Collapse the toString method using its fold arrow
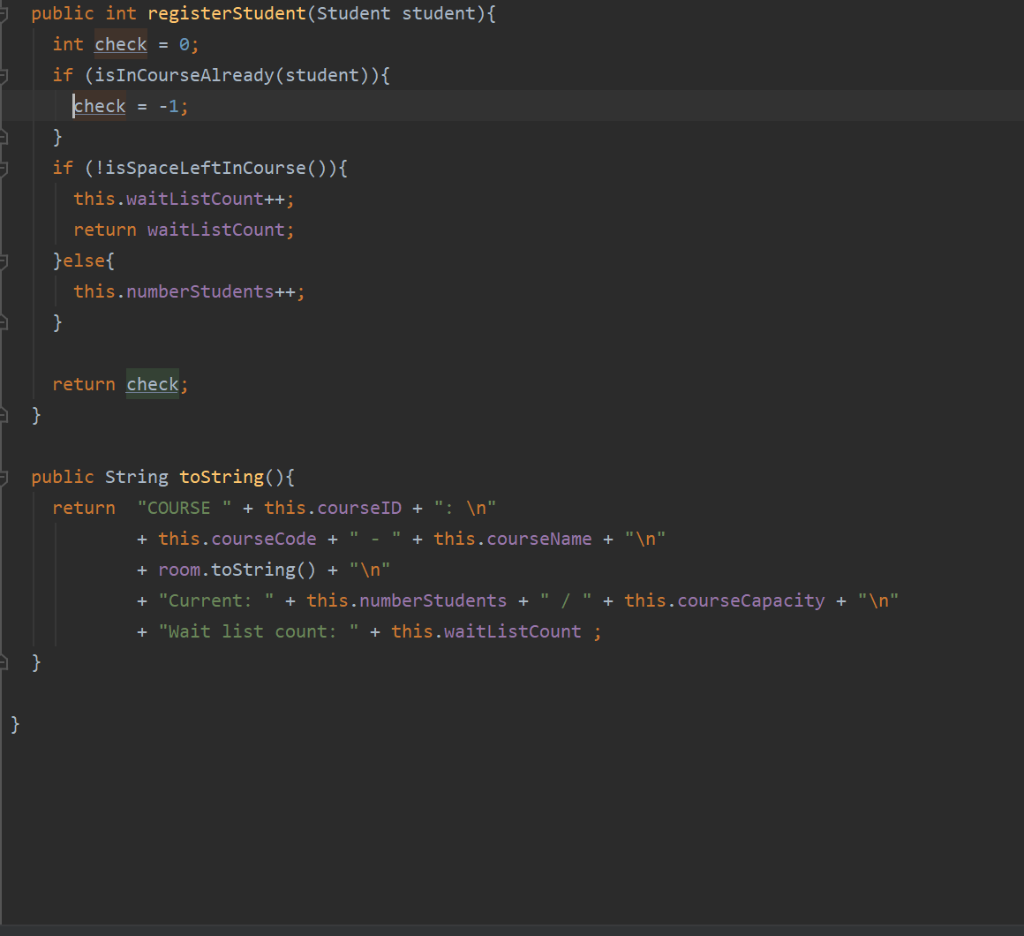 [x=7, y=477]
